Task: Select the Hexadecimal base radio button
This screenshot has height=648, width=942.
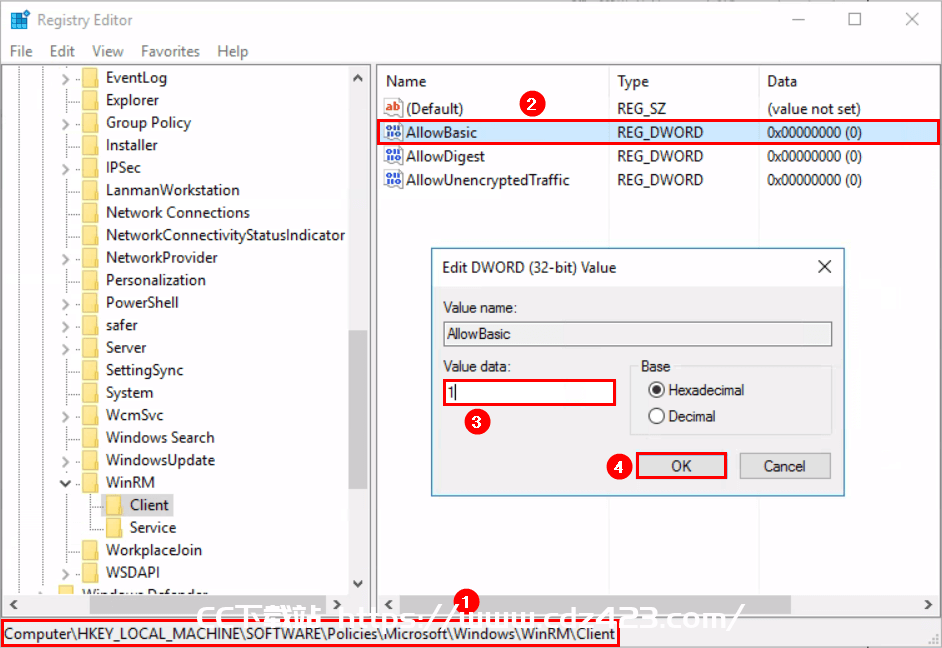Action: coord(656,390)
